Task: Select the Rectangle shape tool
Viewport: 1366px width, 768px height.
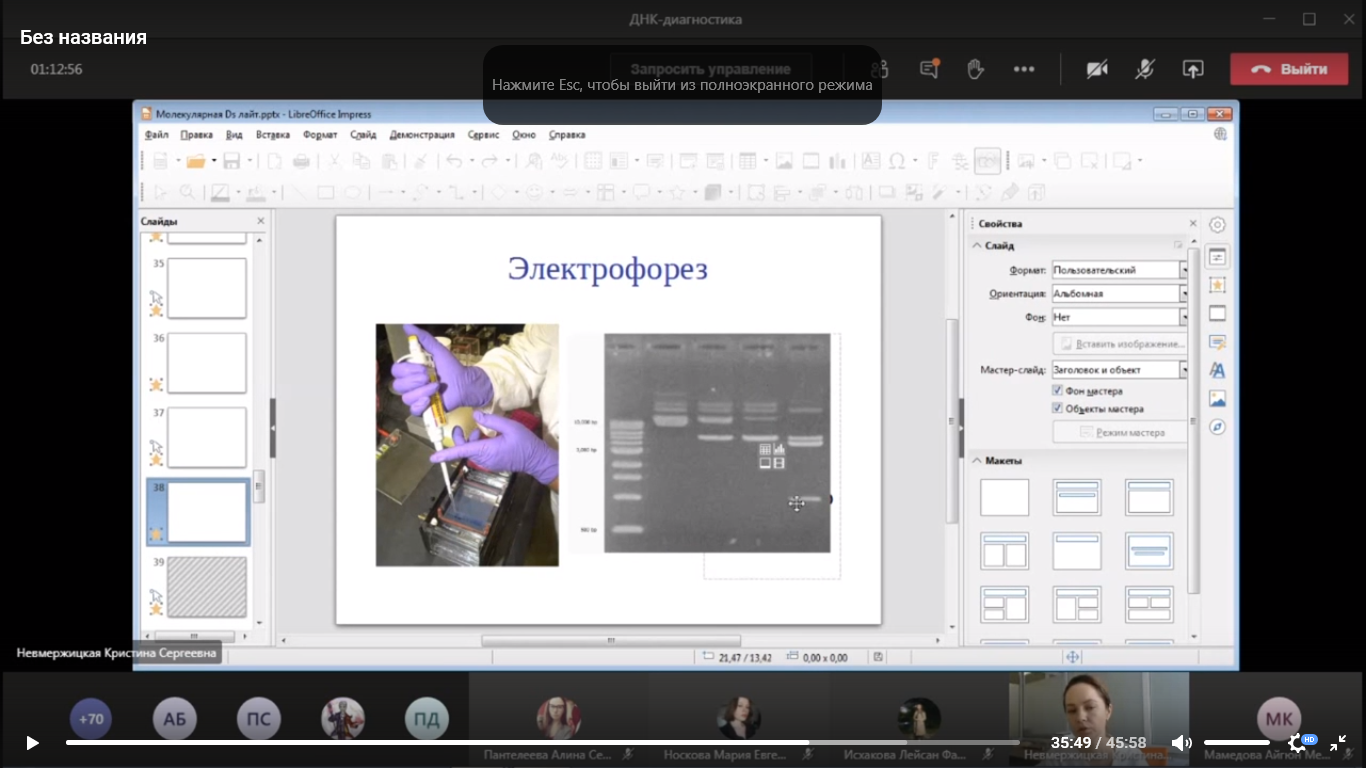Action: (325, 192)
